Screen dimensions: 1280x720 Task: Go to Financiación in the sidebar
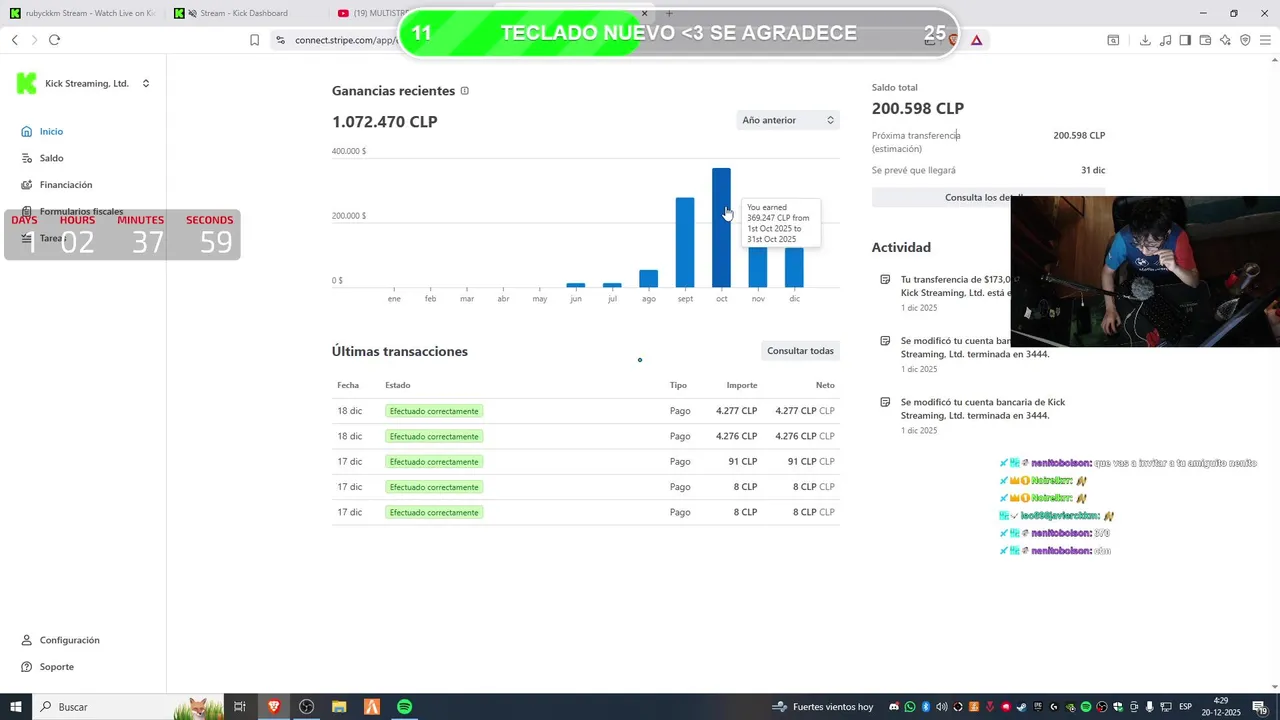[x=66, y=185]
